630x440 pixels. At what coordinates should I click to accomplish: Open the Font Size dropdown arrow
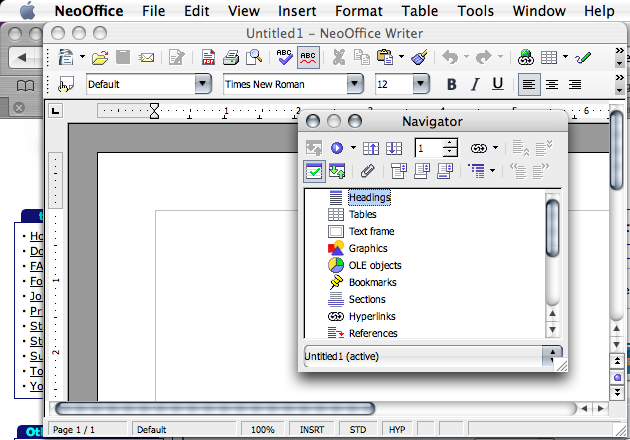point(421,84)
